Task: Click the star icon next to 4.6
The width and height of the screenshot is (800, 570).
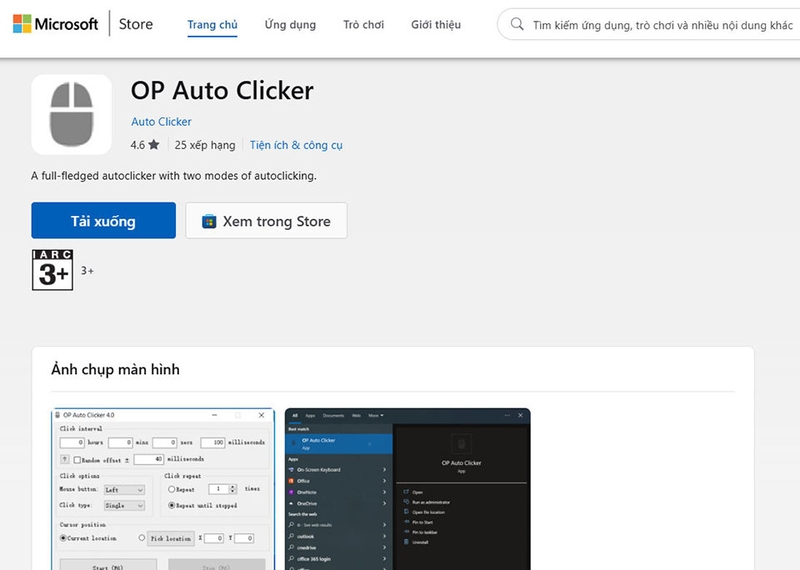Action: click(x=154, y=144)
